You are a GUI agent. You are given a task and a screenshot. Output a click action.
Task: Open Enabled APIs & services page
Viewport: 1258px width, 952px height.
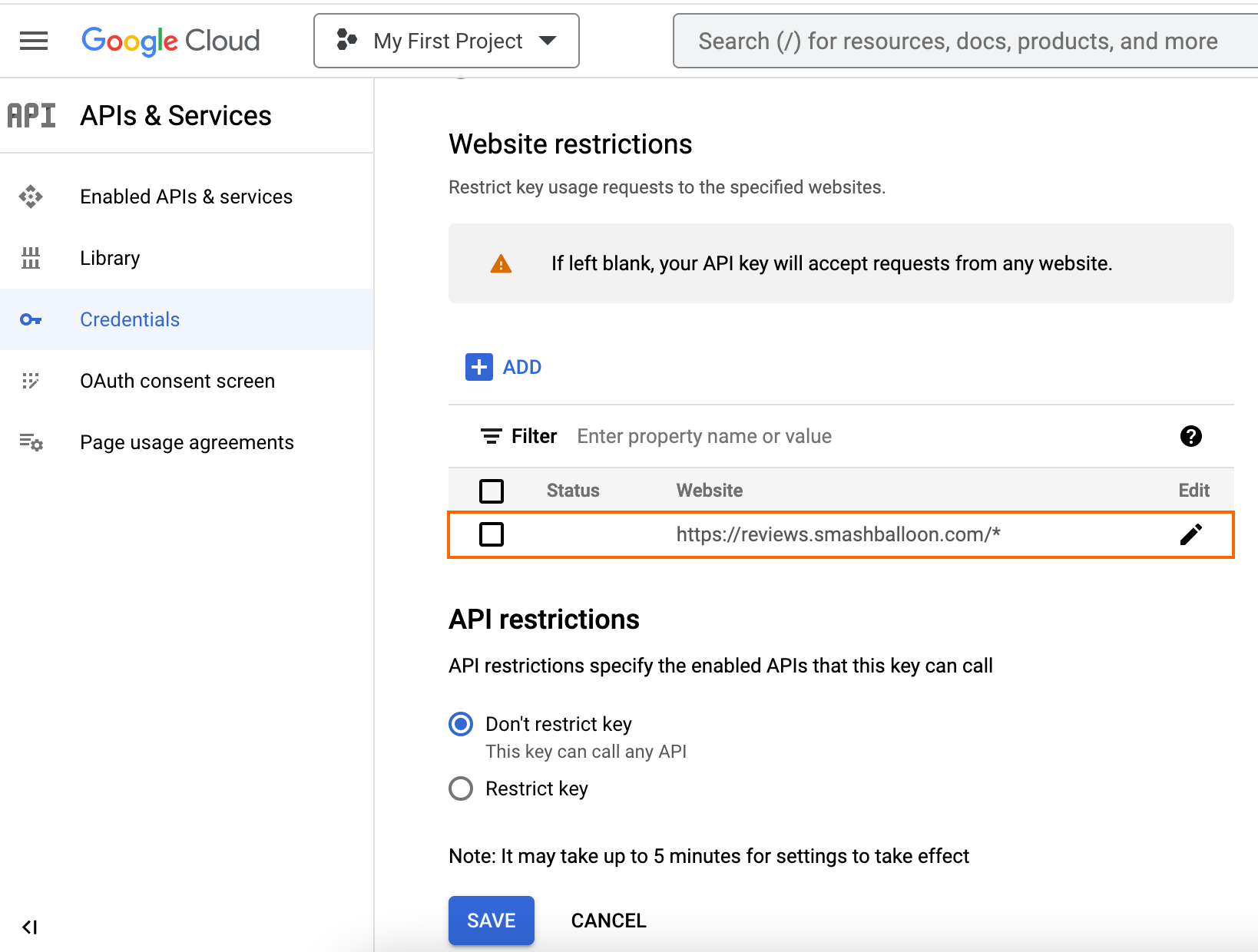tap(186, 197)
